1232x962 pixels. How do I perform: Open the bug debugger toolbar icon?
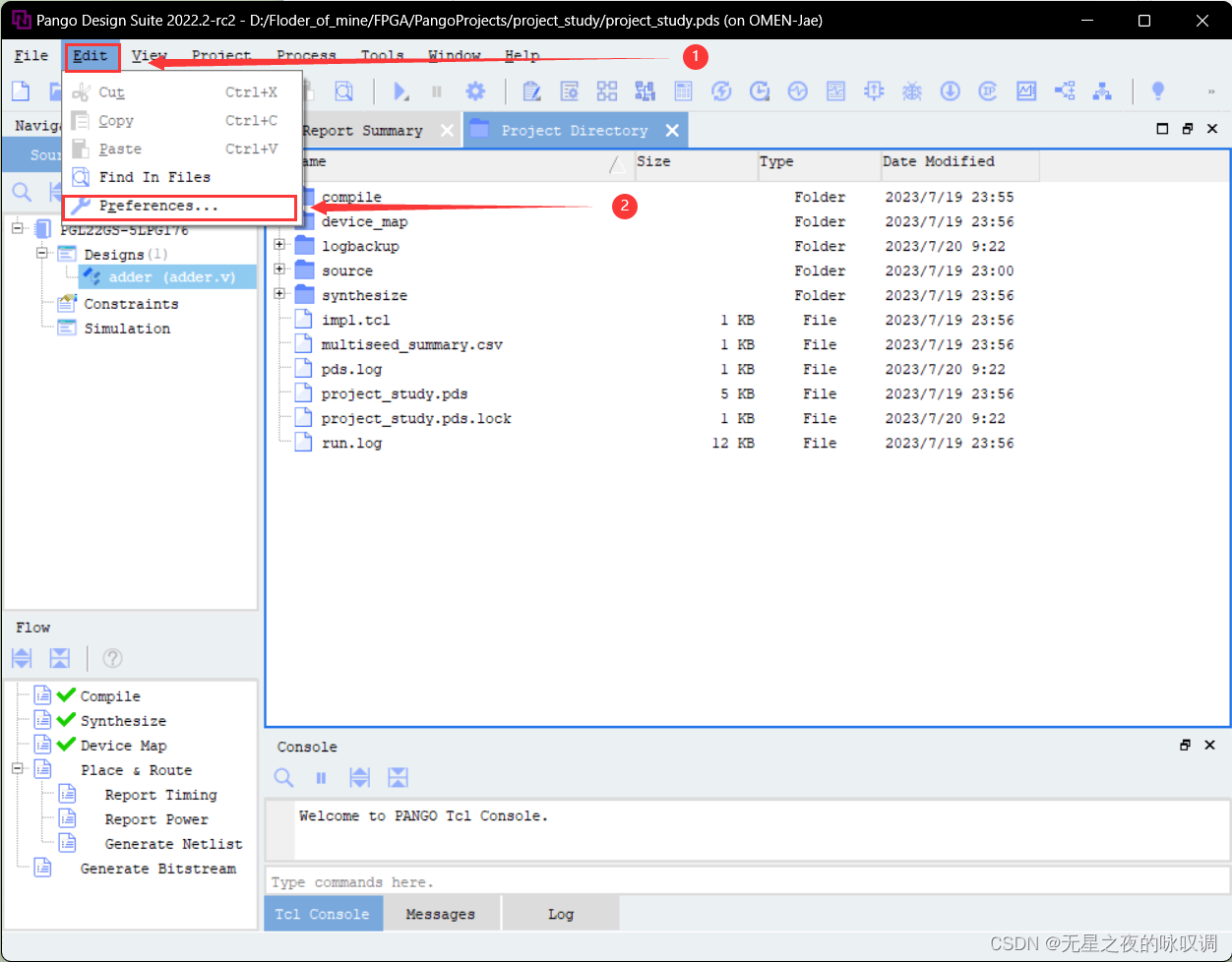912,91
